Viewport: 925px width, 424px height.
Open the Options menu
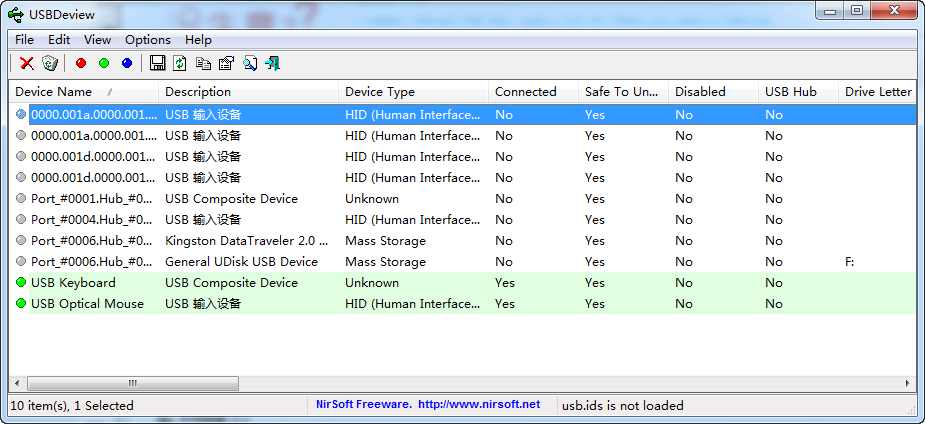tap(148, 40)
